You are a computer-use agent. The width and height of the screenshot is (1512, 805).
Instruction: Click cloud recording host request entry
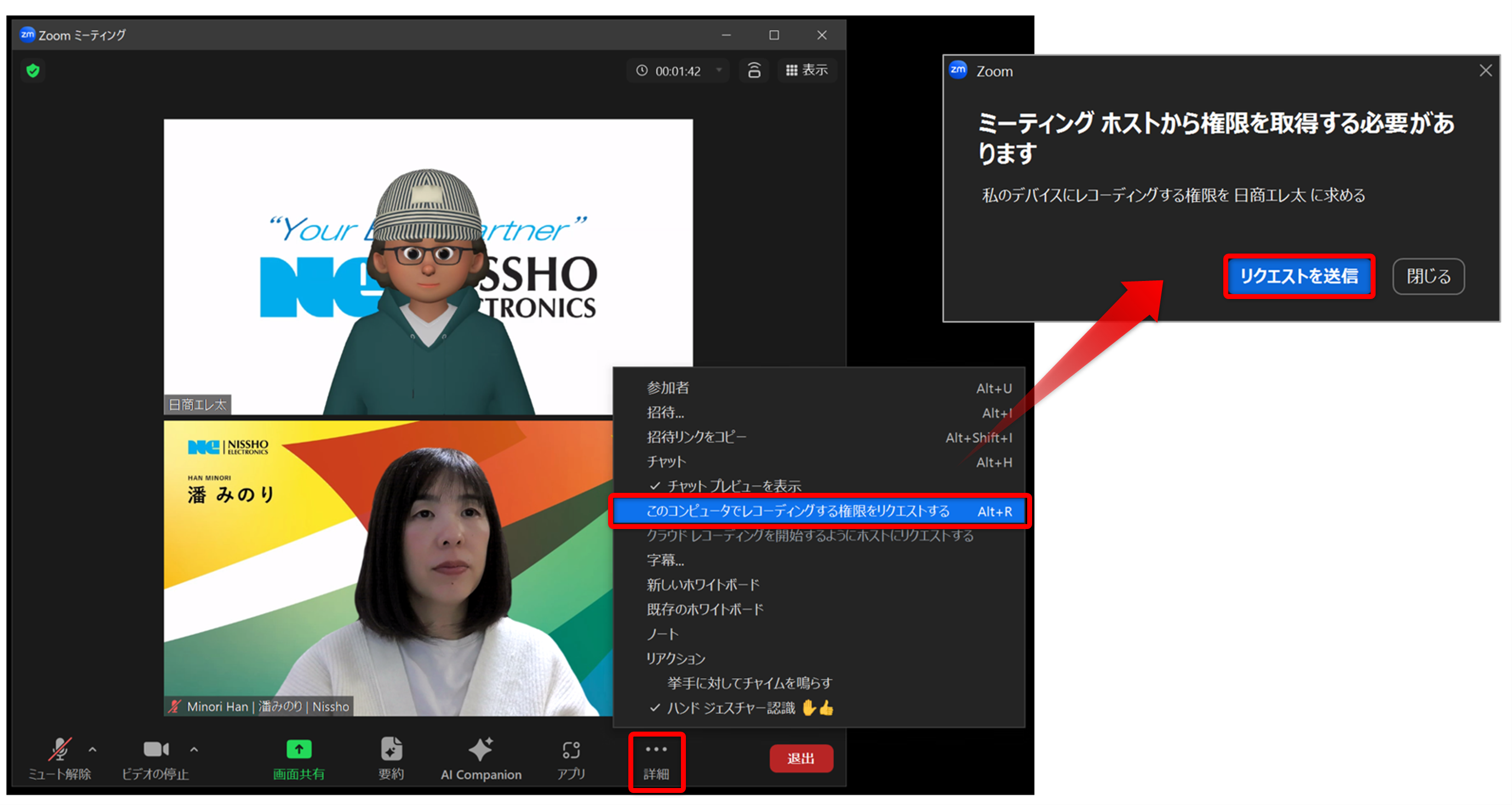coord(819,536)
